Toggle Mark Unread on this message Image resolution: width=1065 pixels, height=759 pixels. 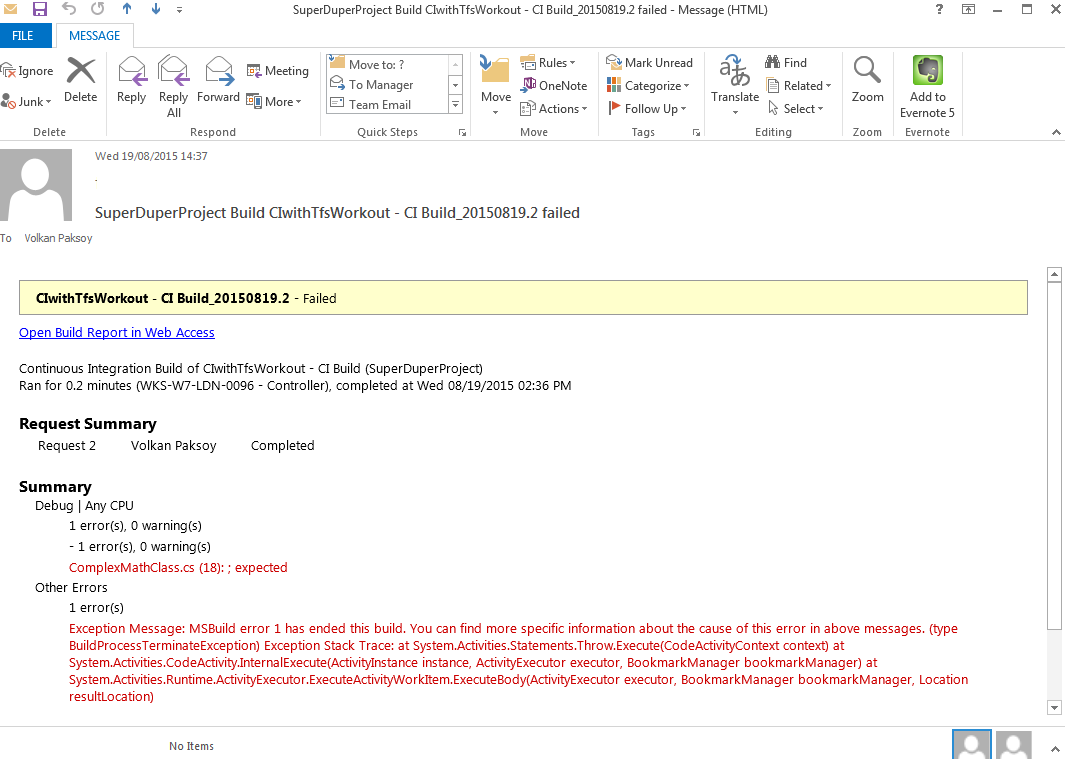649,63
